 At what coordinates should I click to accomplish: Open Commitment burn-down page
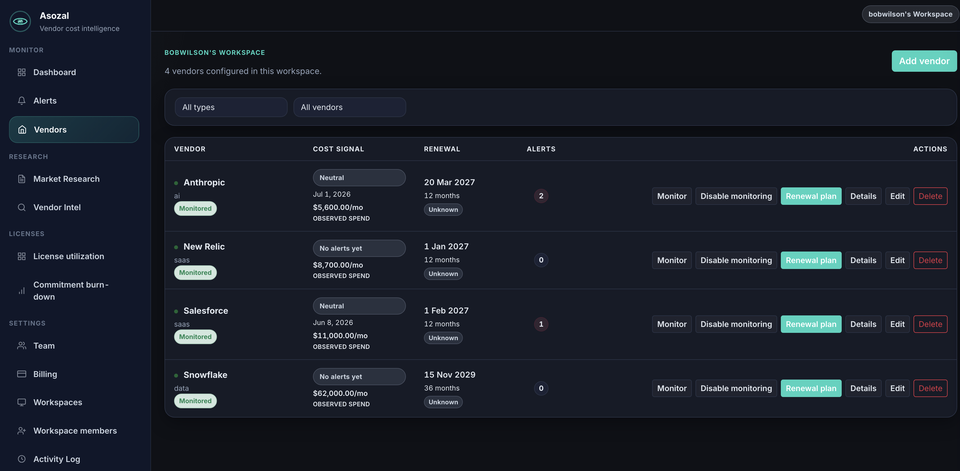click(x=74, y=291)
